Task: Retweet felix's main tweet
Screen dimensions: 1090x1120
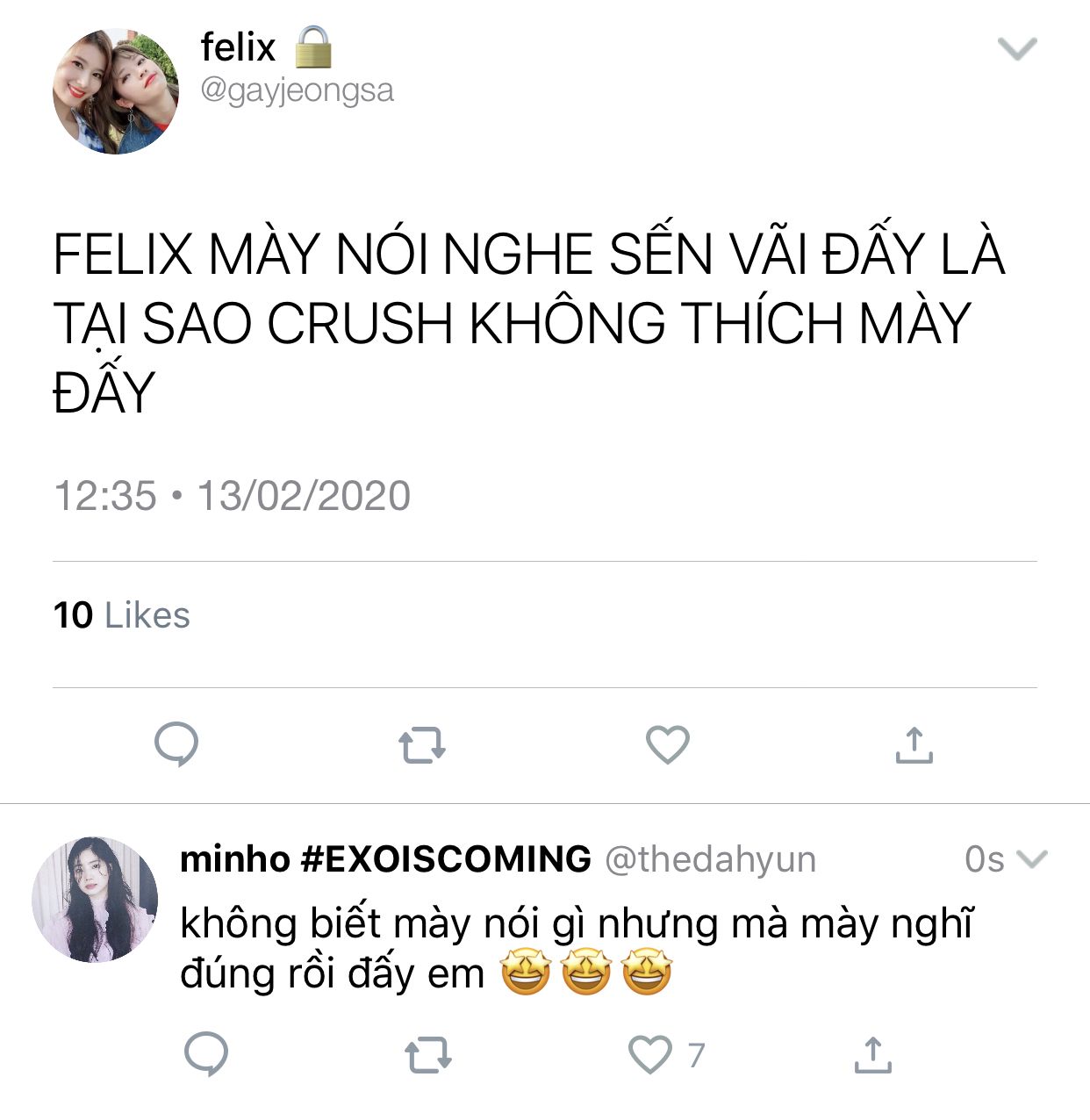Action: (x=422, y=746)
